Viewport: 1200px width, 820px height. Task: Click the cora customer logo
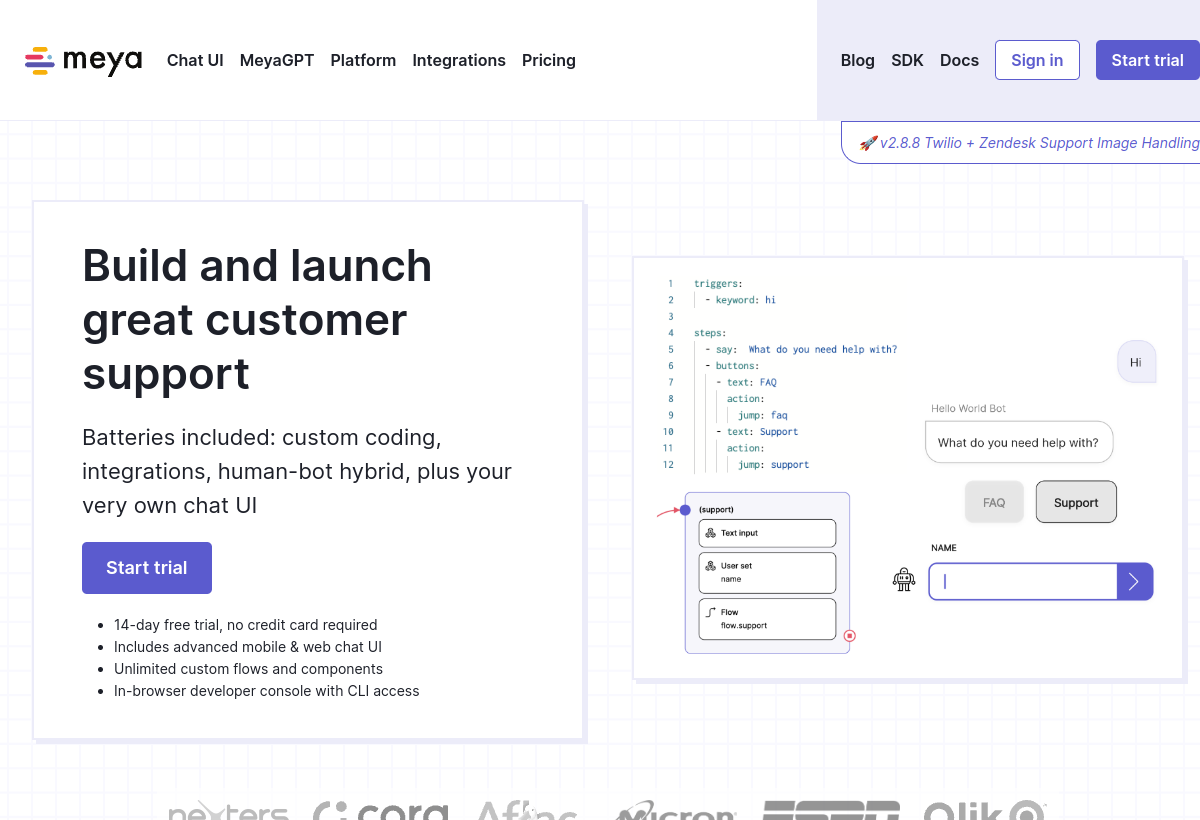click(380, 811)
